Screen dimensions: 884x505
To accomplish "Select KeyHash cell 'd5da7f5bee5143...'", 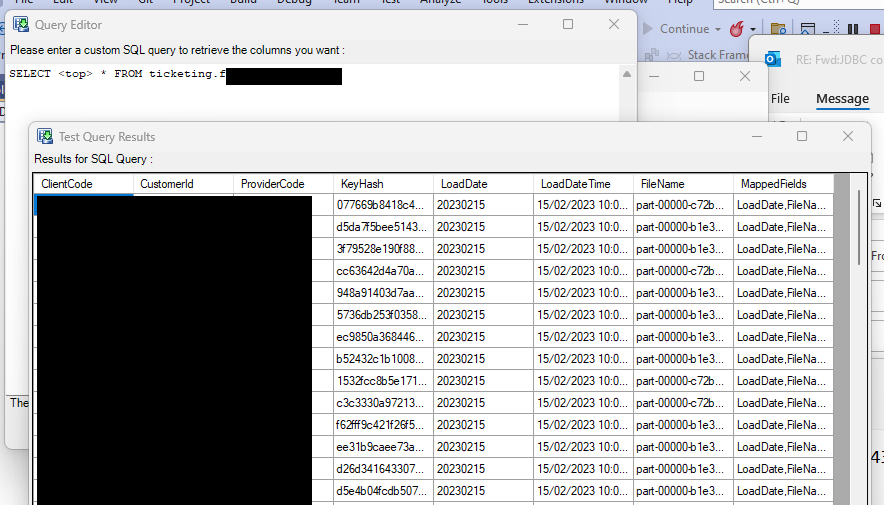I will pyautogui.click(x=383, y=227).
